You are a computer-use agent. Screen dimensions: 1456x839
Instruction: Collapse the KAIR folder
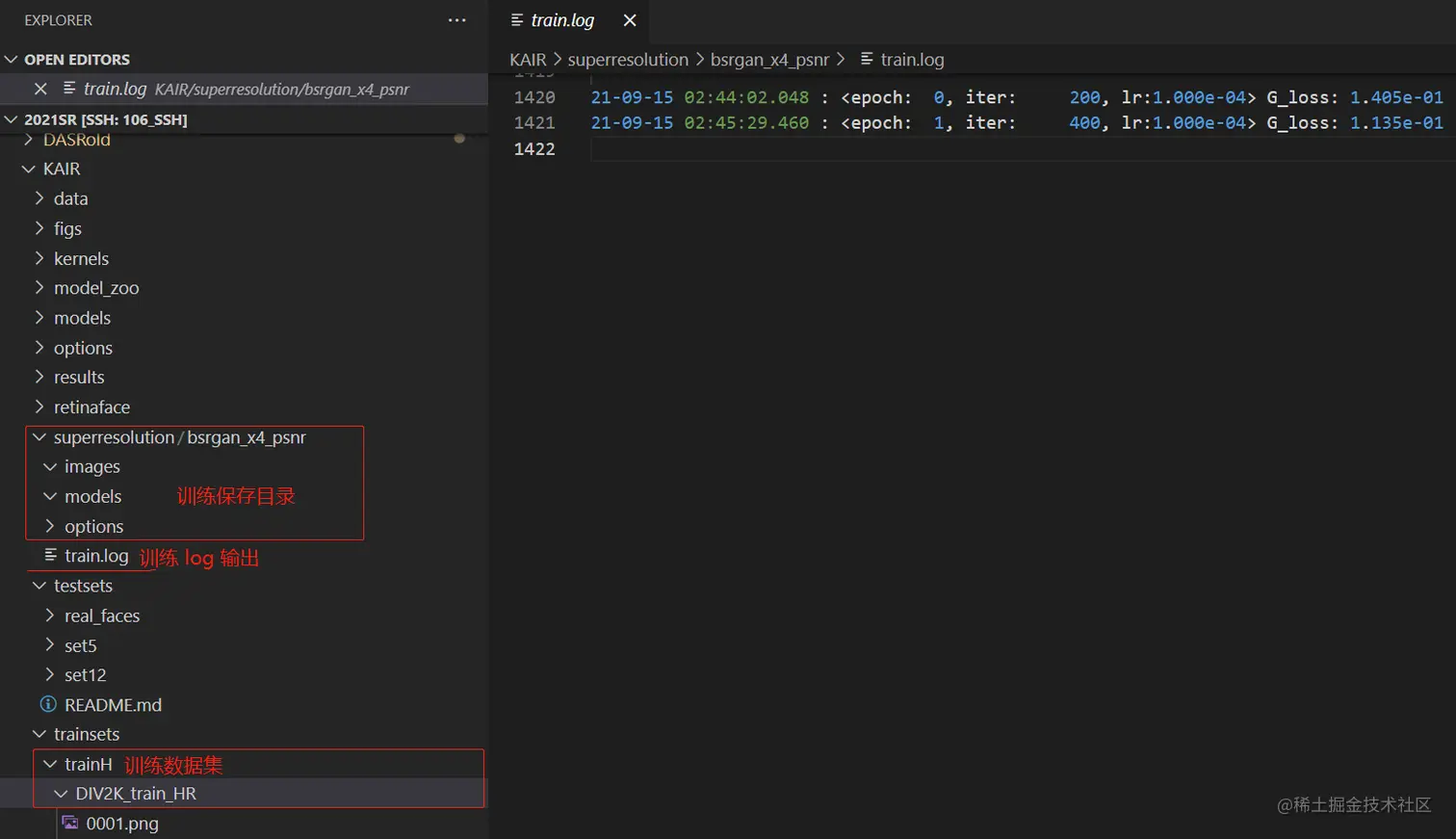pyautogui.click(x=29, y=169)
